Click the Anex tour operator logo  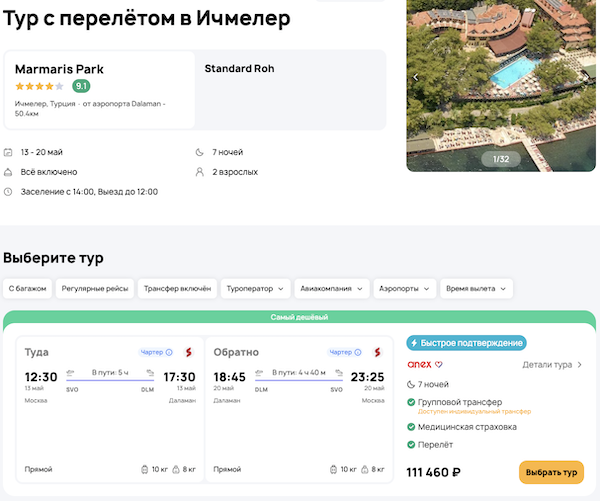pyautogui.click(x=420, y=364)
